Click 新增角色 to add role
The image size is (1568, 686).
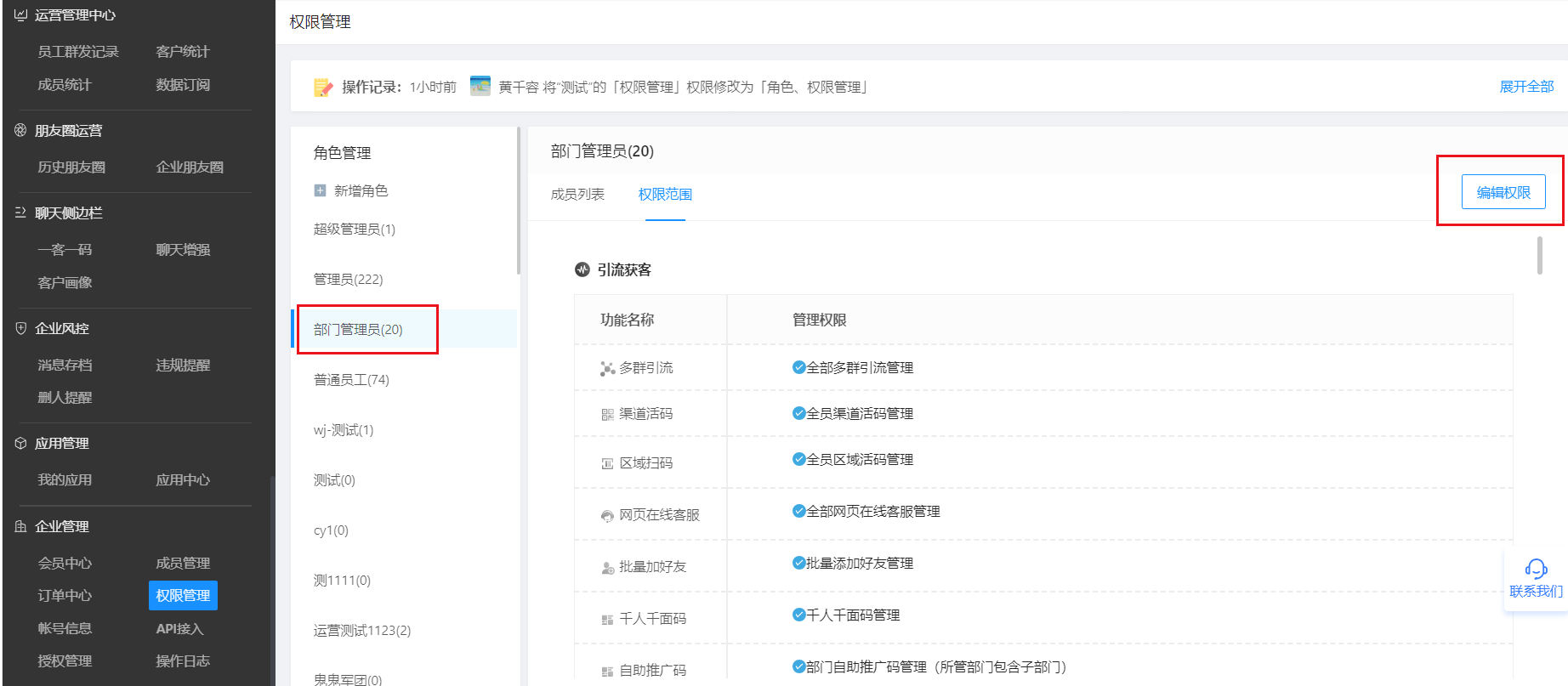(x=361, y=190)
